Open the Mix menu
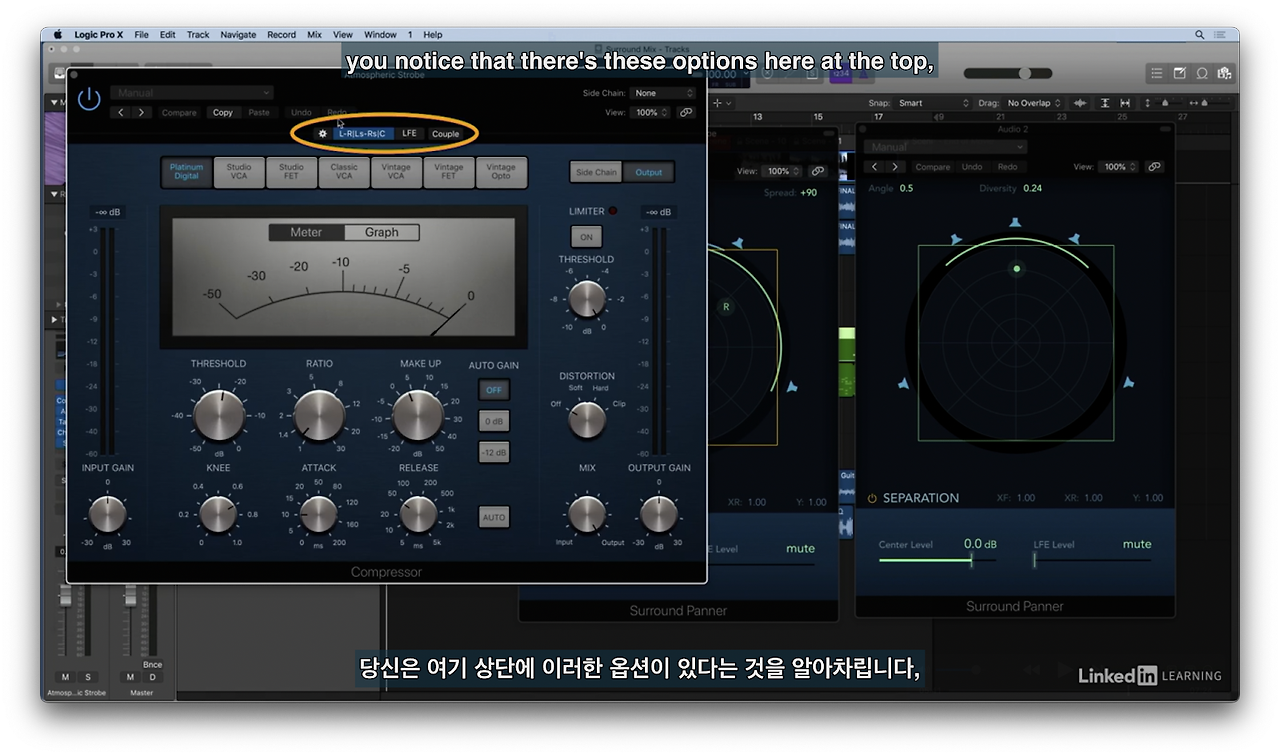The image size is (1280, 756). click(x=314, y=34)
